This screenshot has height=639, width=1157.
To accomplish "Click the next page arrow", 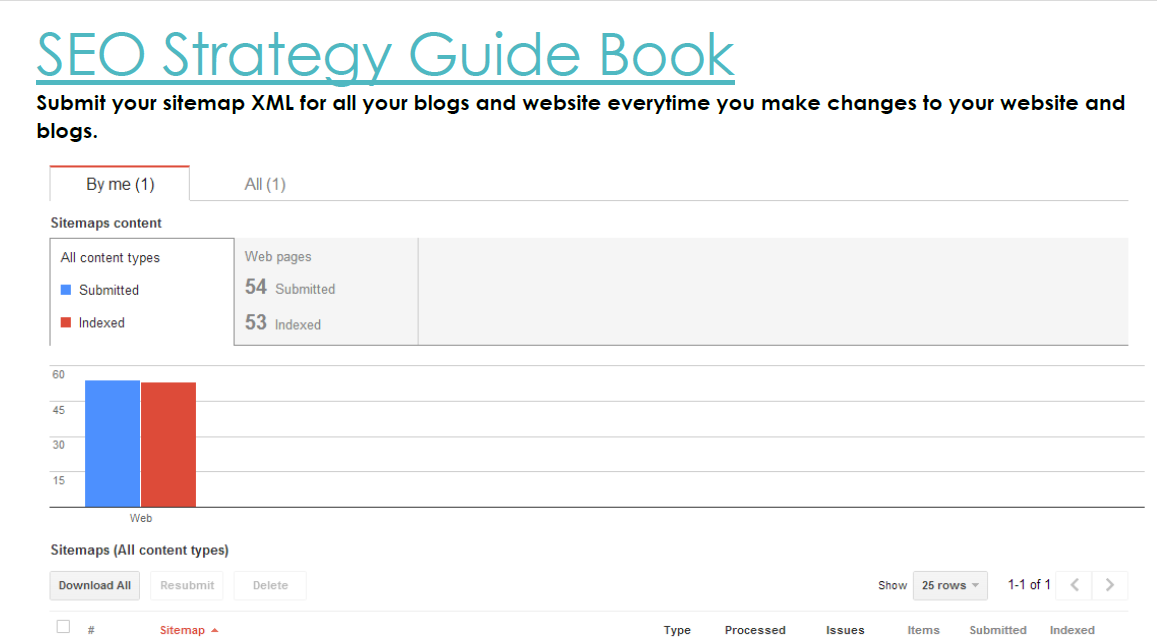I will (1109, 585).
